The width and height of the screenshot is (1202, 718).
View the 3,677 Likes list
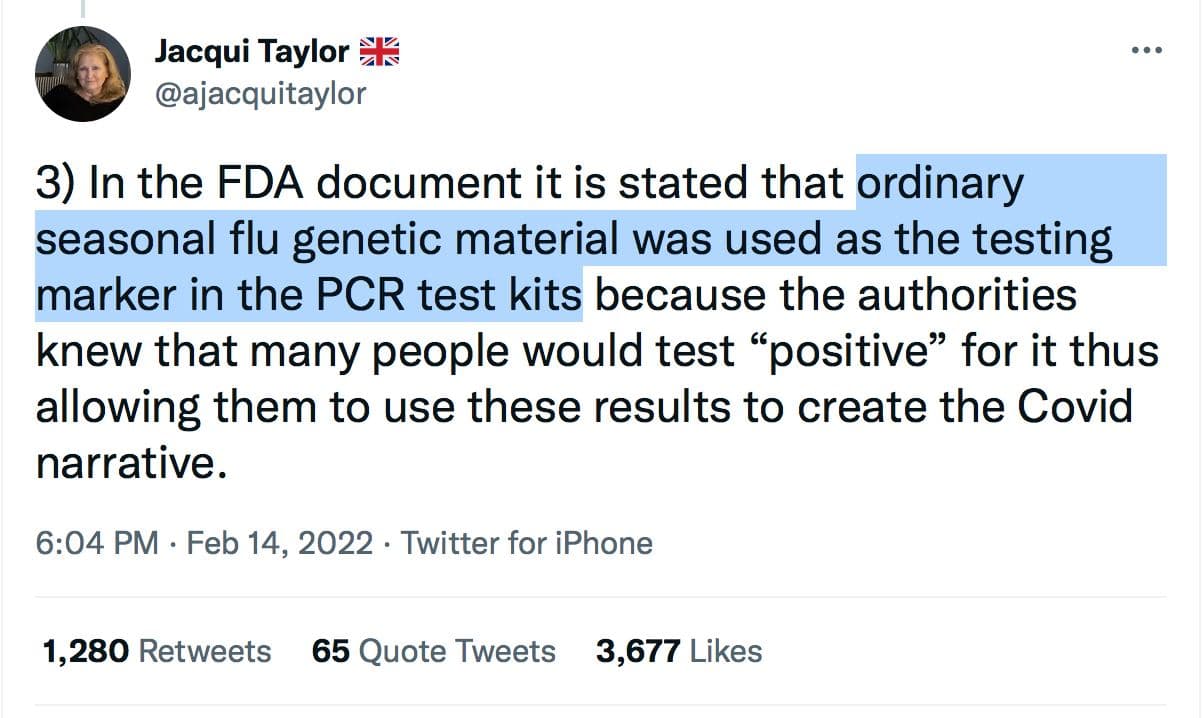coord(679,651)
